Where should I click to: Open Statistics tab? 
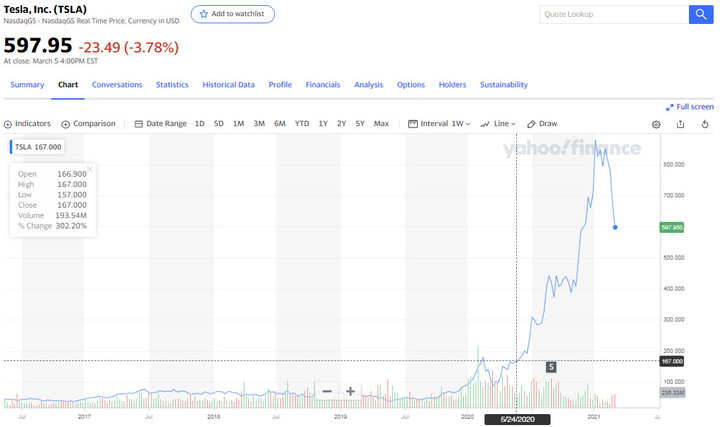(172, 85)
